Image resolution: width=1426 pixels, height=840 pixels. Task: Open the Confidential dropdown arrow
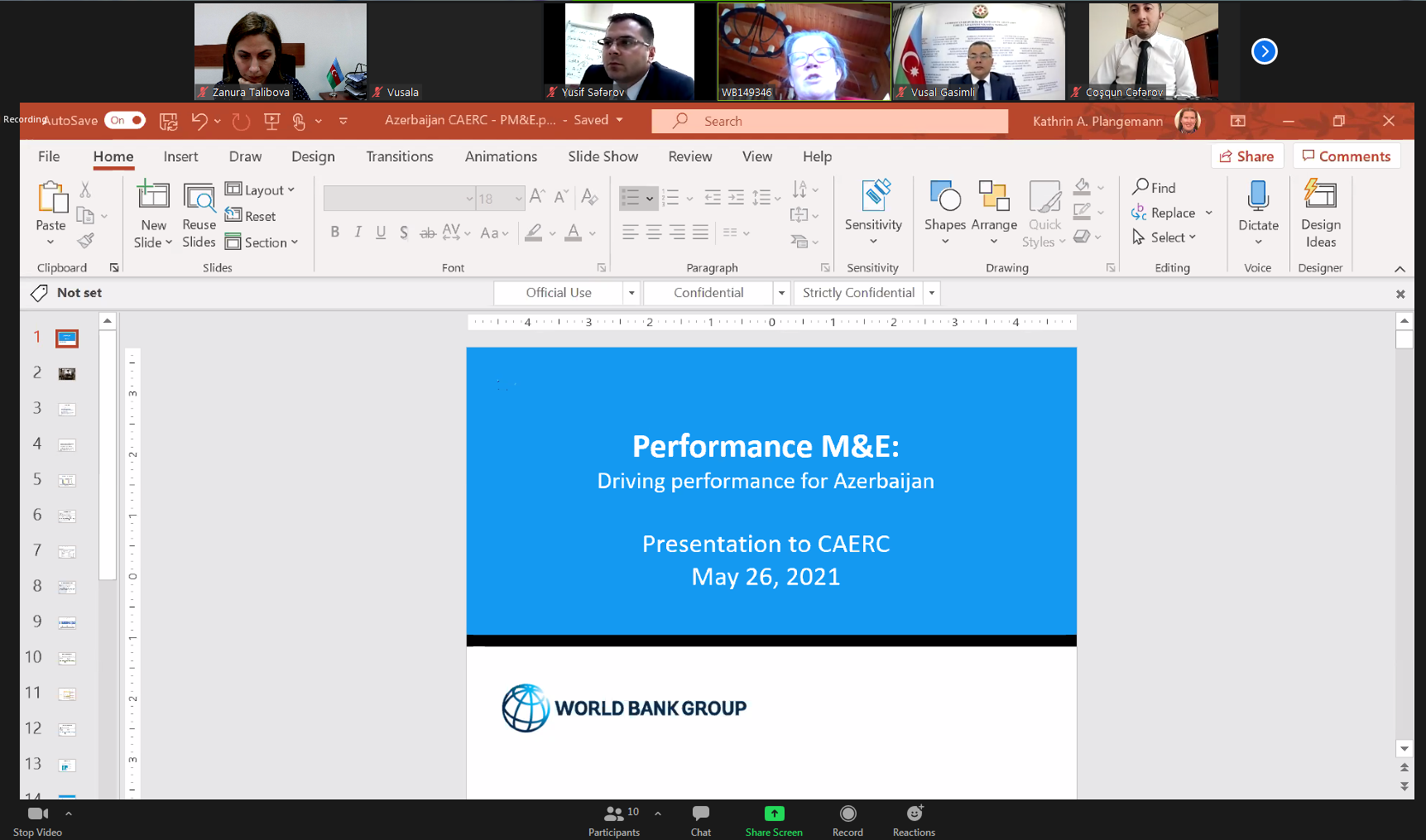[781, 293]
